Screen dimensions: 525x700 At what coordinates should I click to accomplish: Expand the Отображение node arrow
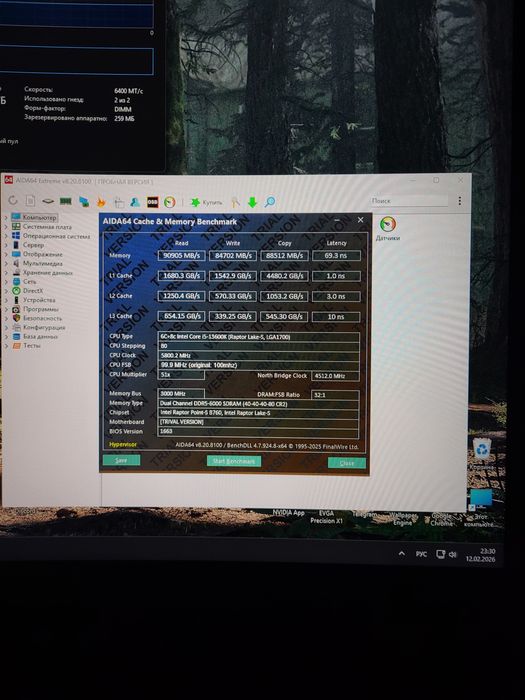(6, 254)
